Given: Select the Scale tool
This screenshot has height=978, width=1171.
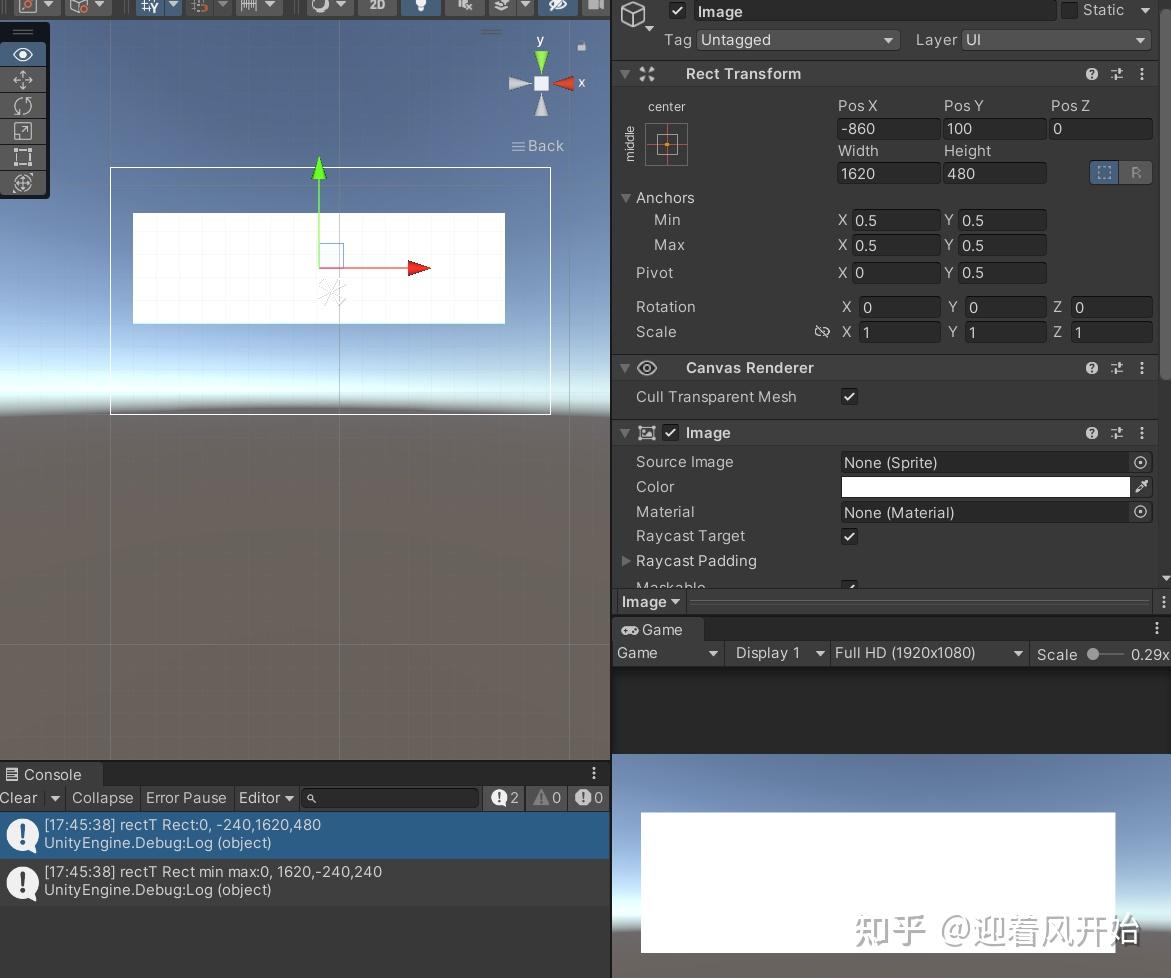Looking at the screenshot, I should point(24,131).
